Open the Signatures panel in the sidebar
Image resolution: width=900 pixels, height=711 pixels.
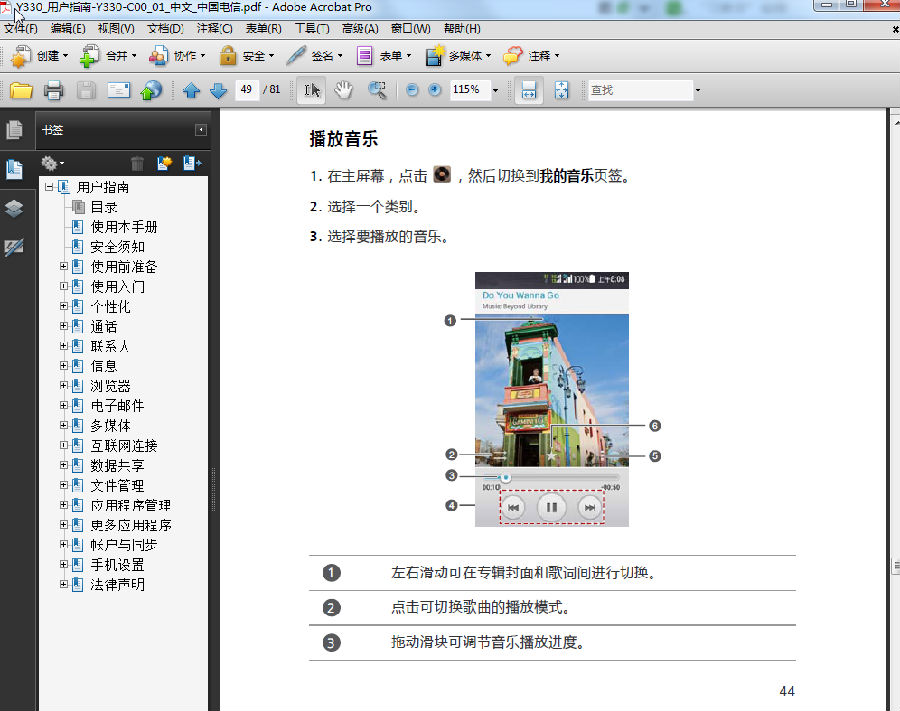click(x=15, y=247)
